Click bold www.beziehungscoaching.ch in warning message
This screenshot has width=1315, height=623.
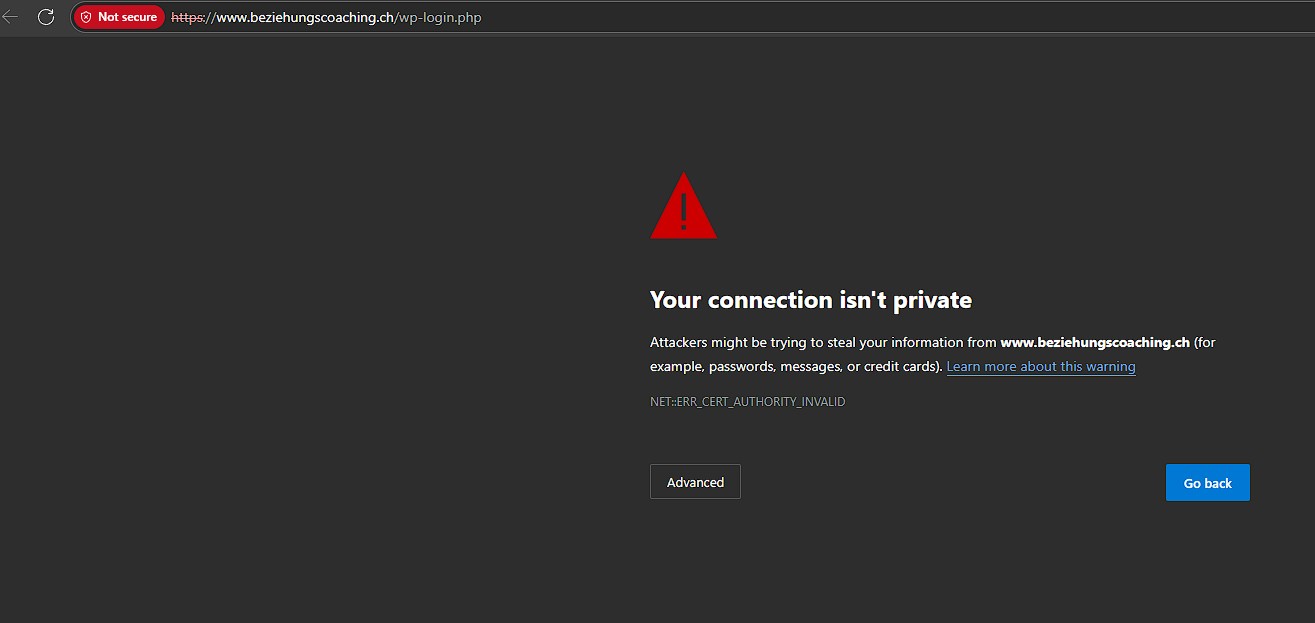pyautogui.click(x=1095, y=342)
